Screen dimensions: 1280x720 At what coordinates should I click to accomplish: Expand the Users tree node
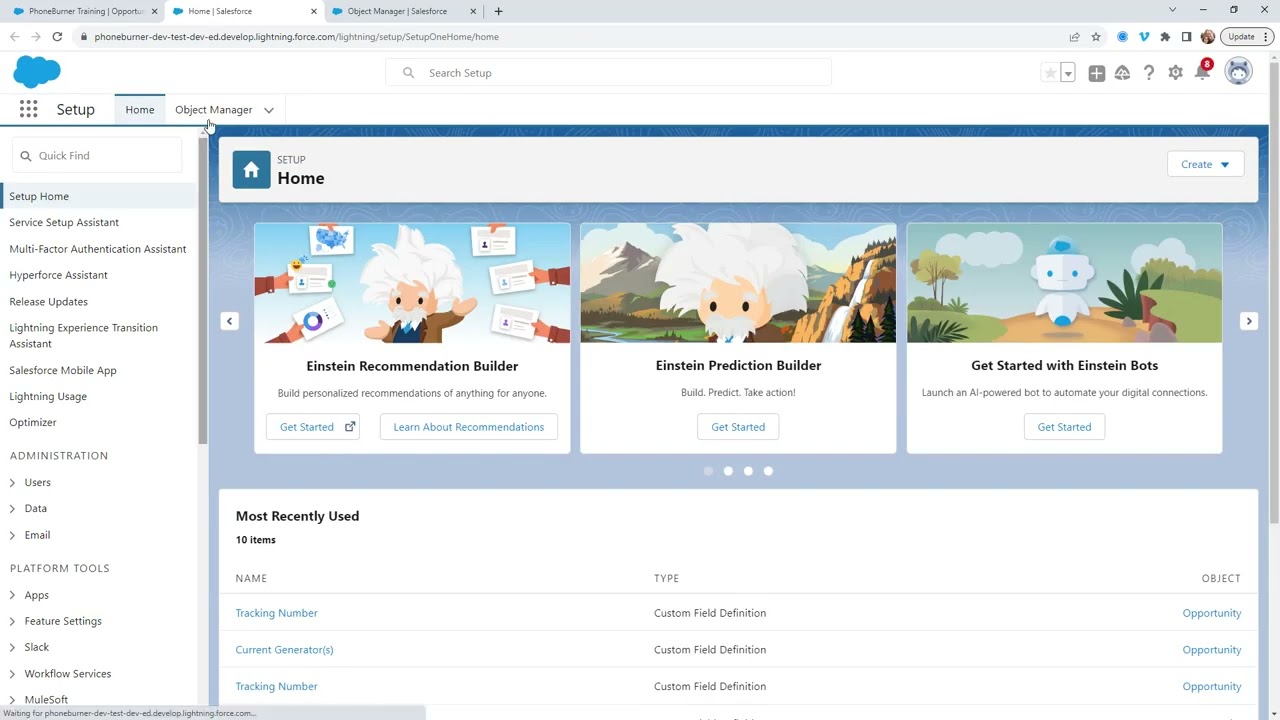click(x=12, y=483)
